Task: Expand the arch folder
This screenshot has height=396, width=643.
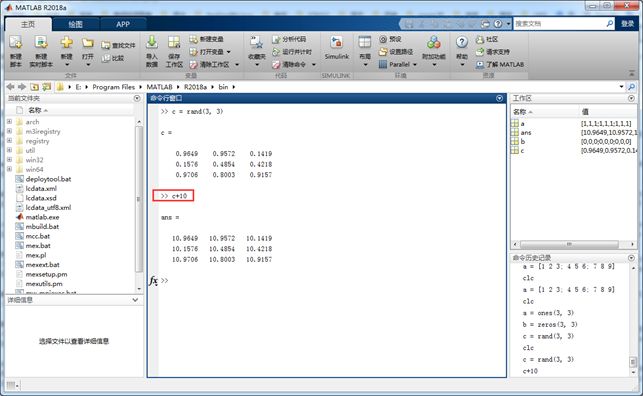Action: point(9,122)
